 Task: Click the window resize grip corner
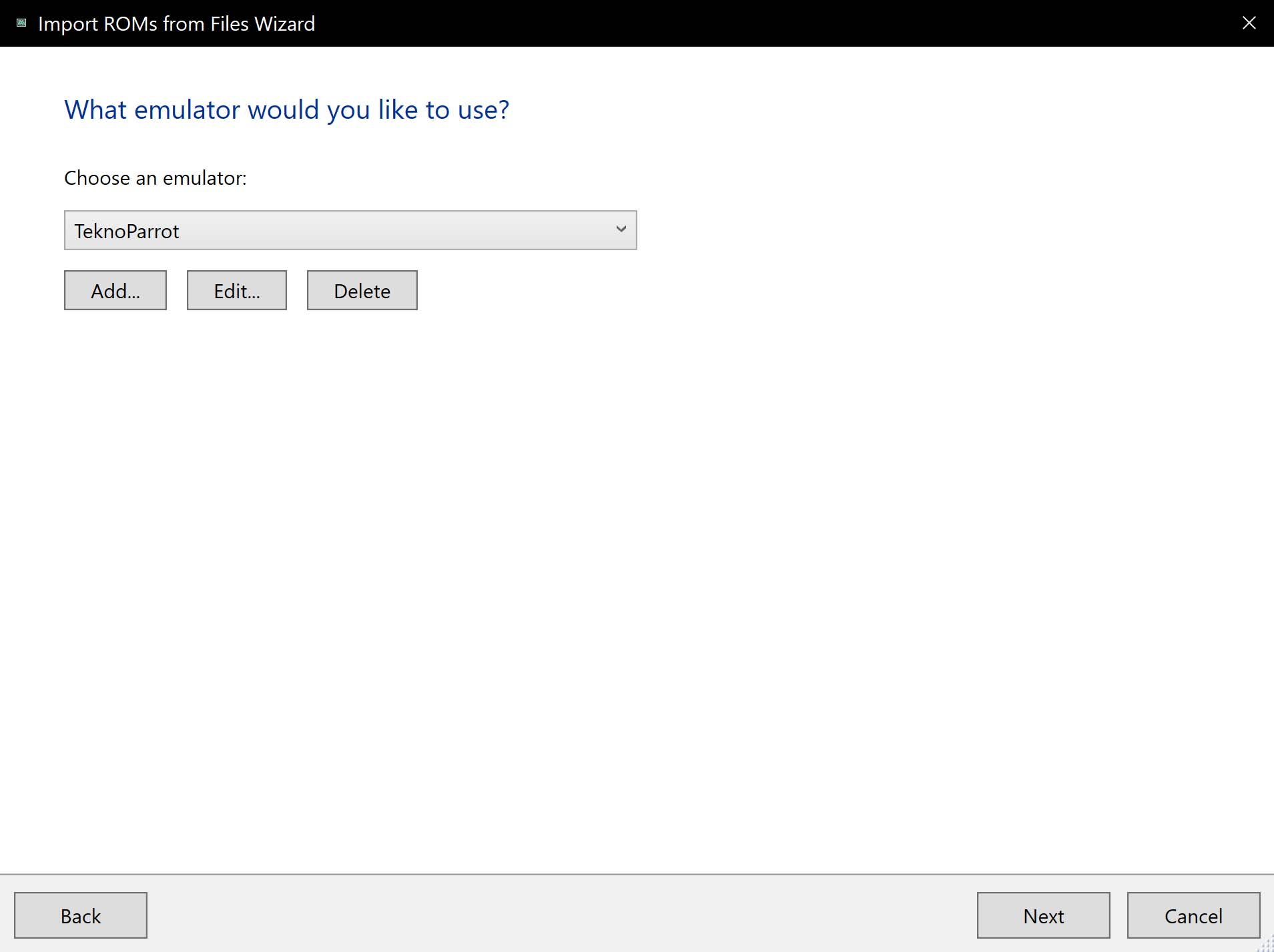(x=1266, y=944)
